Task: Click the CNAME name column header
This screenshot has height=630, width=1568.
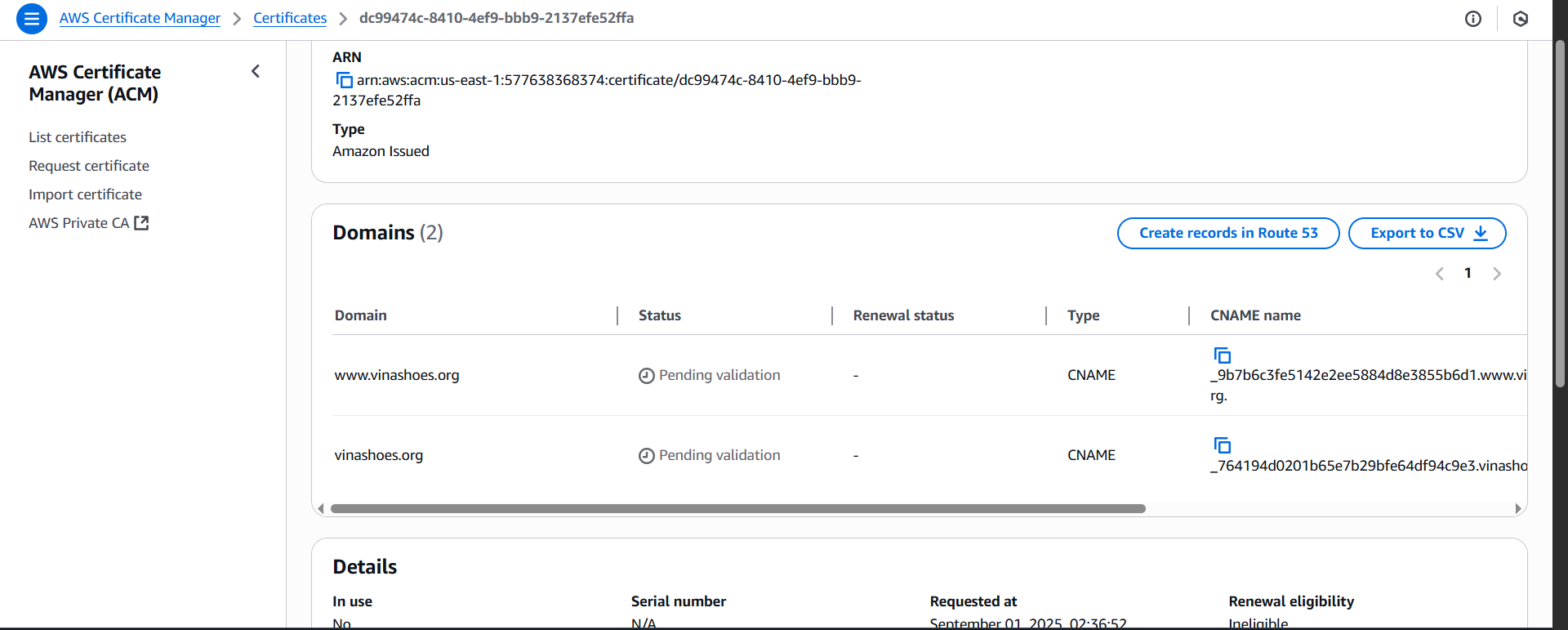Action: [1255, 315]
